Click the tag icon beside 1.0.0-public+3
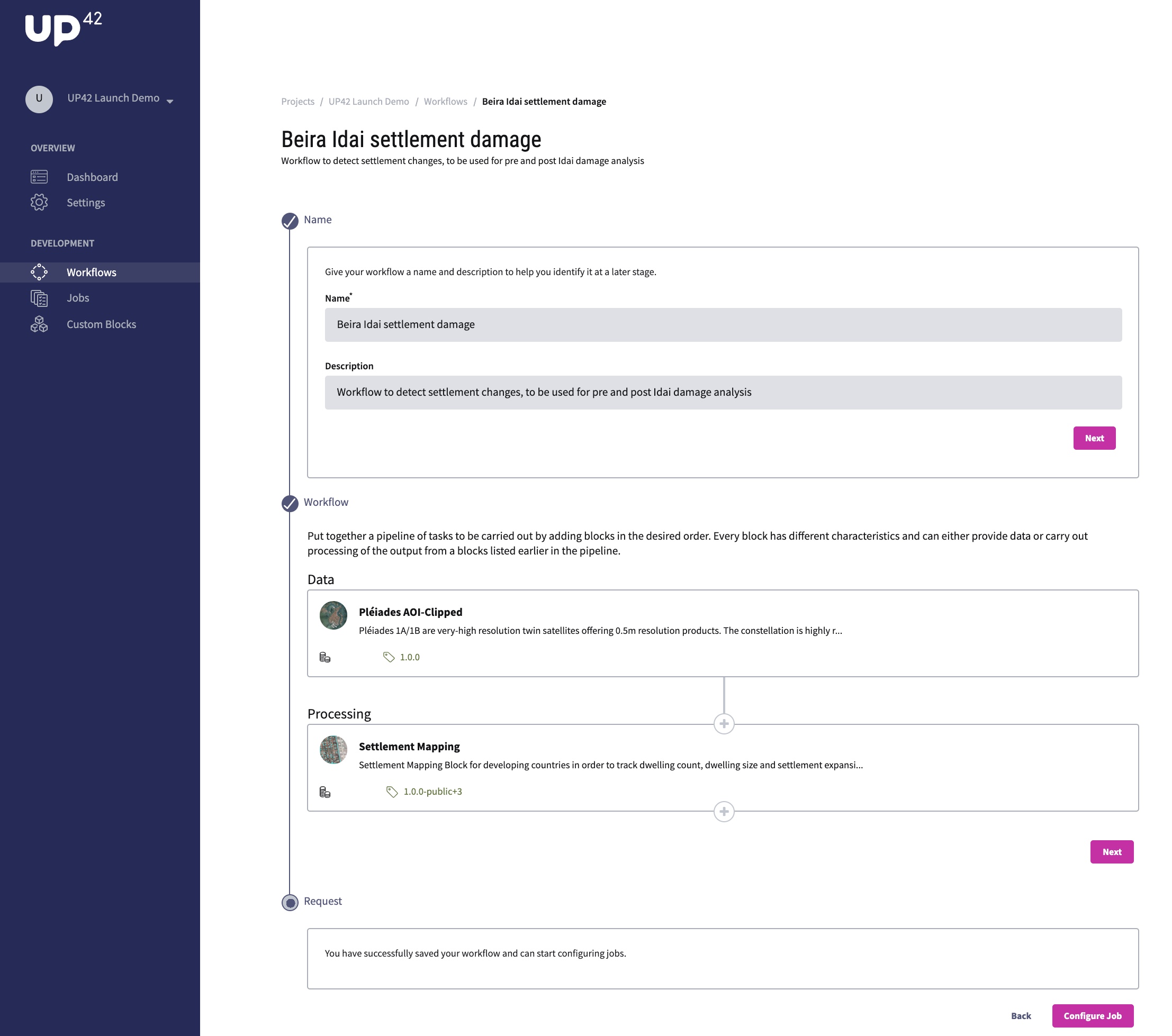This screenshot has width=1172, height=1036. click(392, 792)
